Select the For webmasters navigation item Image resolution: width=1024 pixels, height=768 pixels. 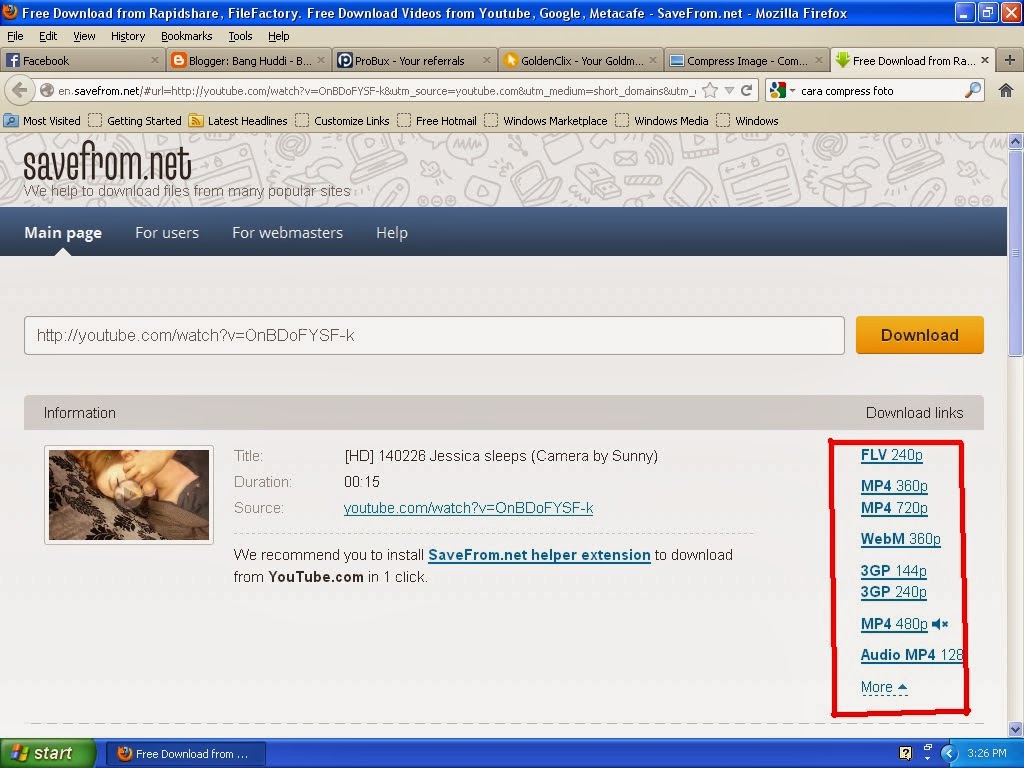[287, 232]
